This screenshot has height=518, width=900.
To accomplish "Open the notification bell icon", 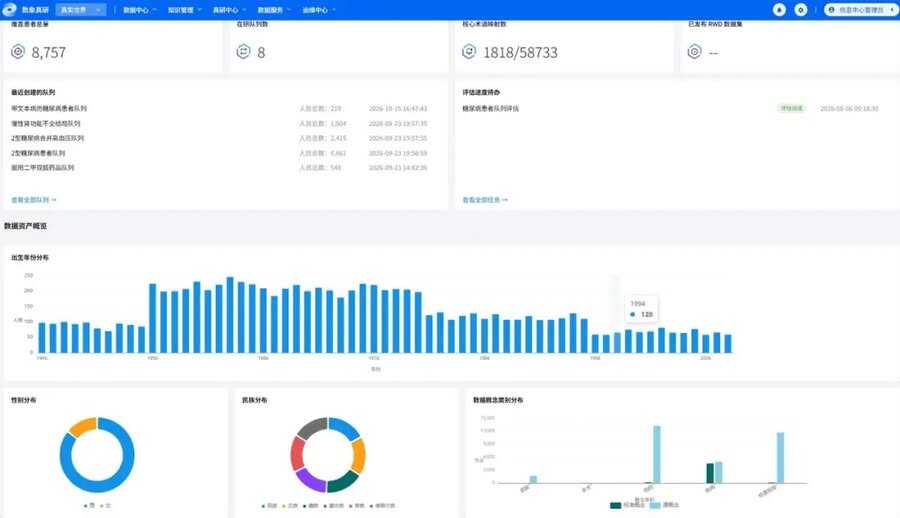I will click(779, 10).
